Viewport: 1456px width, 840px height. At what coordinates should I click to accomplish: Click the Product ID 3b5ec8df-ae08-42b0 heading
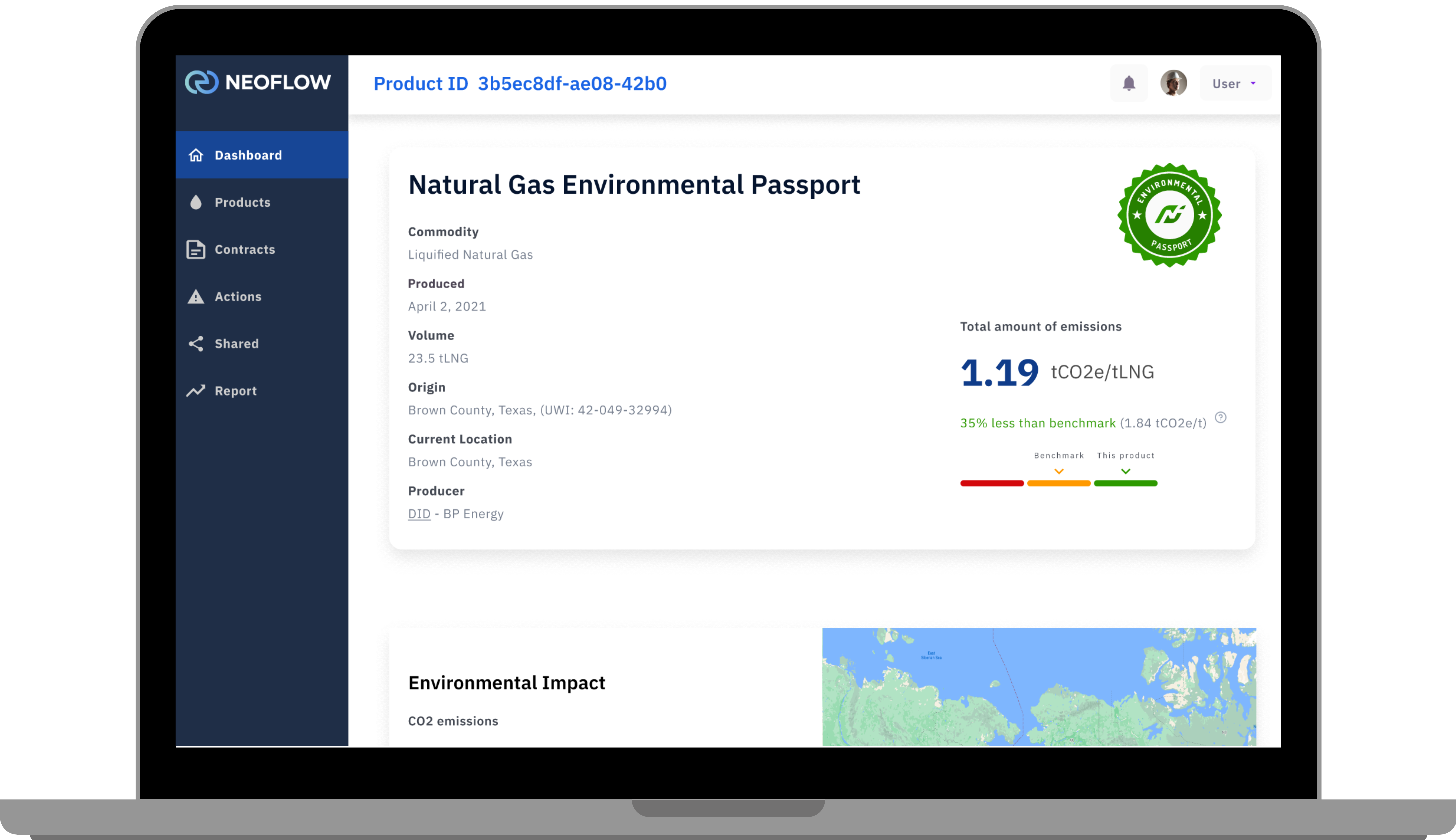(520, 84)
